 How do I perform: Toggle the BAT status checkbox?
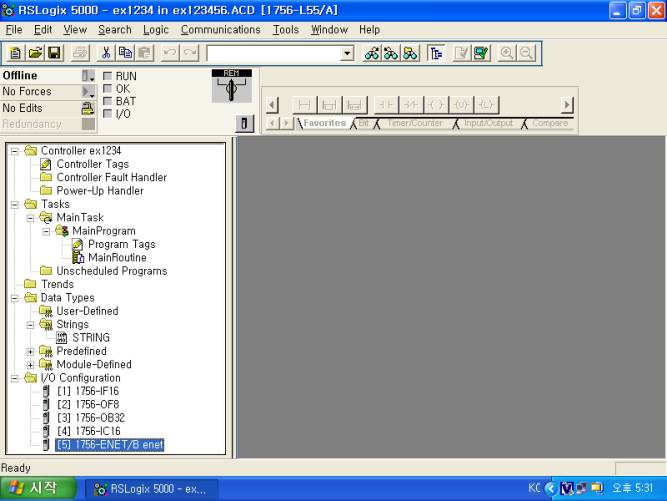(108, 101)
